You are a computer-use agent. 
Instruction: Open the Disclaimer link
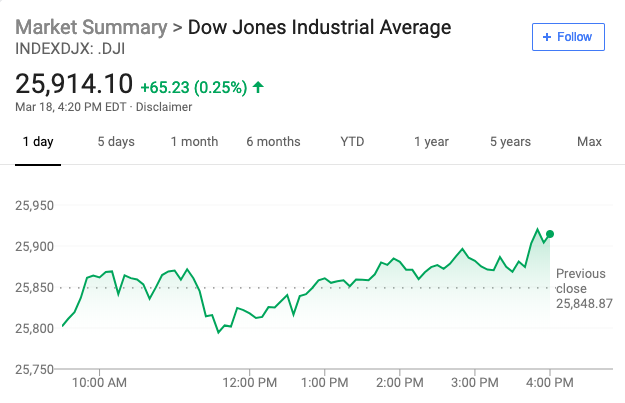pyautogui.click(x=164, y=107)
